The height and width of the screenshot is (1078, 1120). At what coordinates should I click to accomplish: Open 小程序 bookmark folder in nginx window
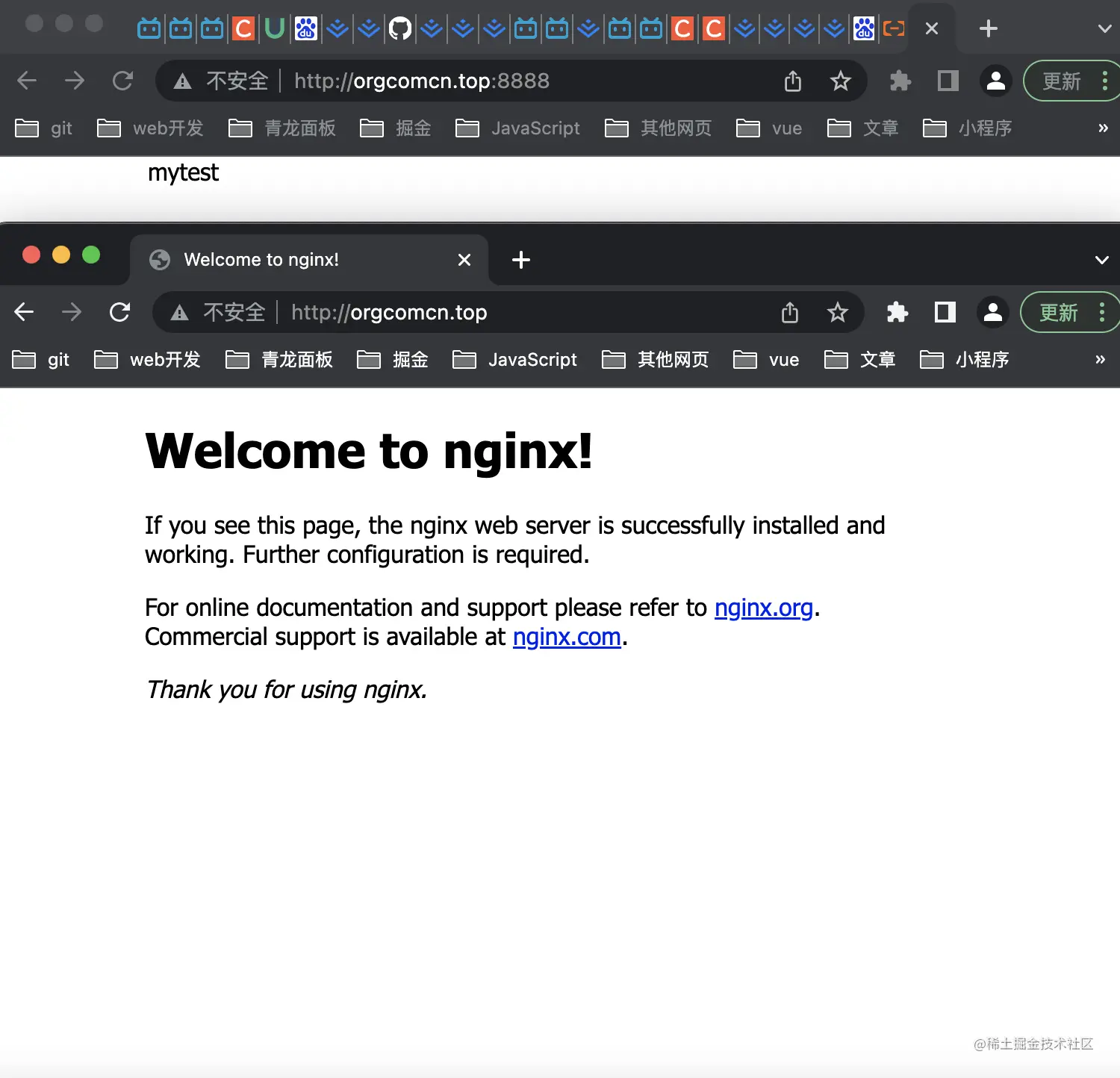(964, 360)
